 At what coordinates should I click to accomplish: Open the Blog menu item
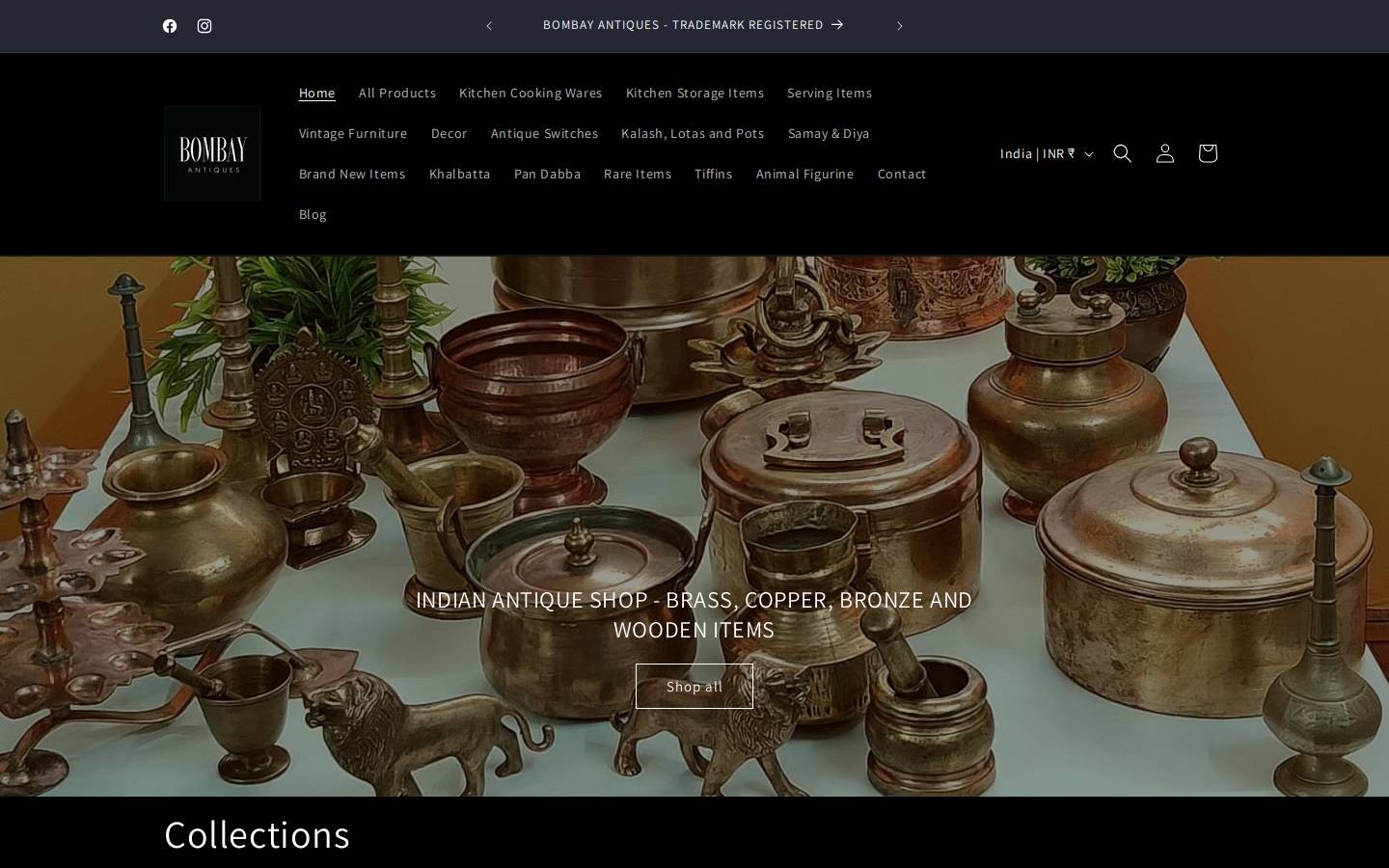[313, 214]
